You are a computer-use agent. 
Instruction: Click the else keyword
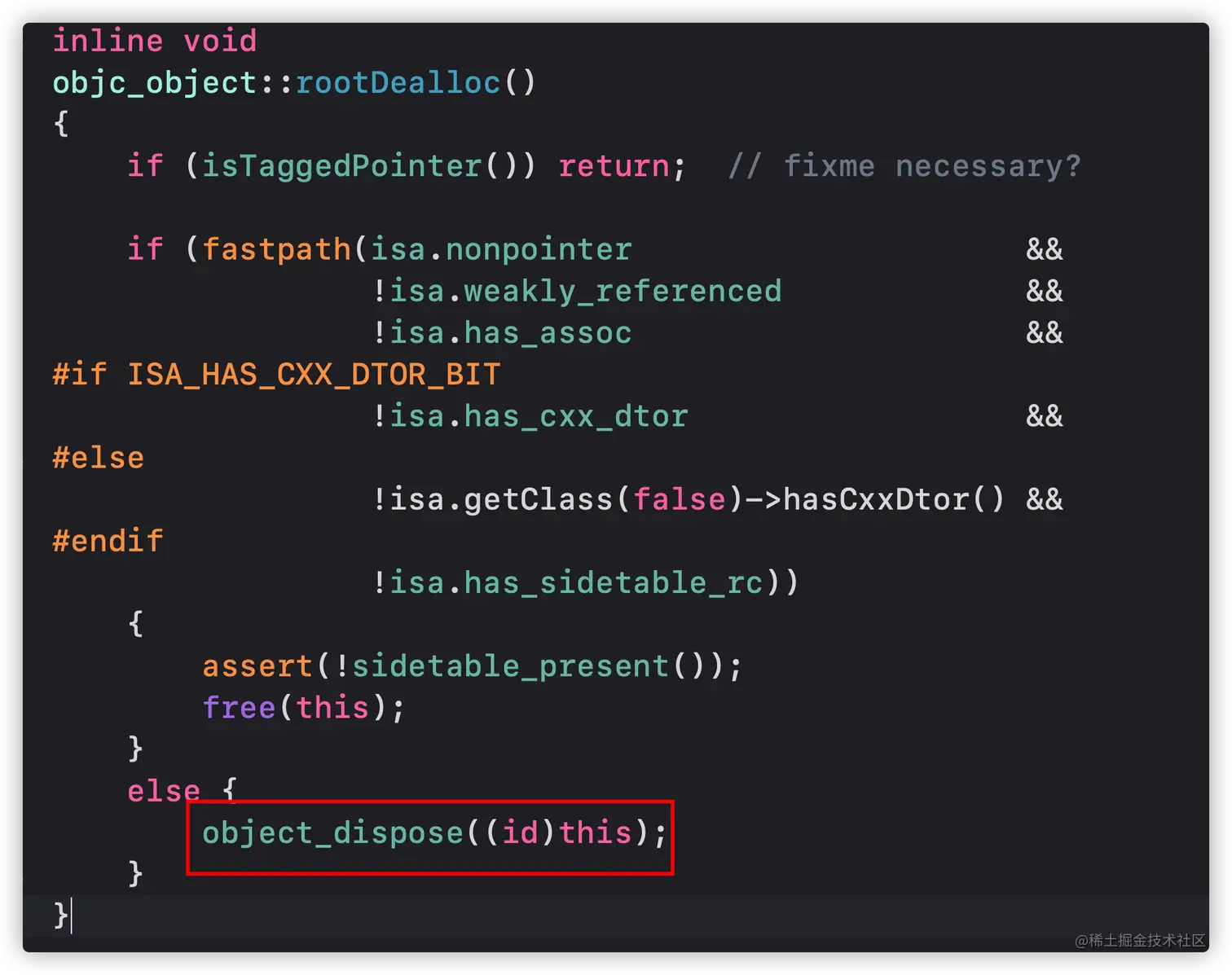coord(164,791)
